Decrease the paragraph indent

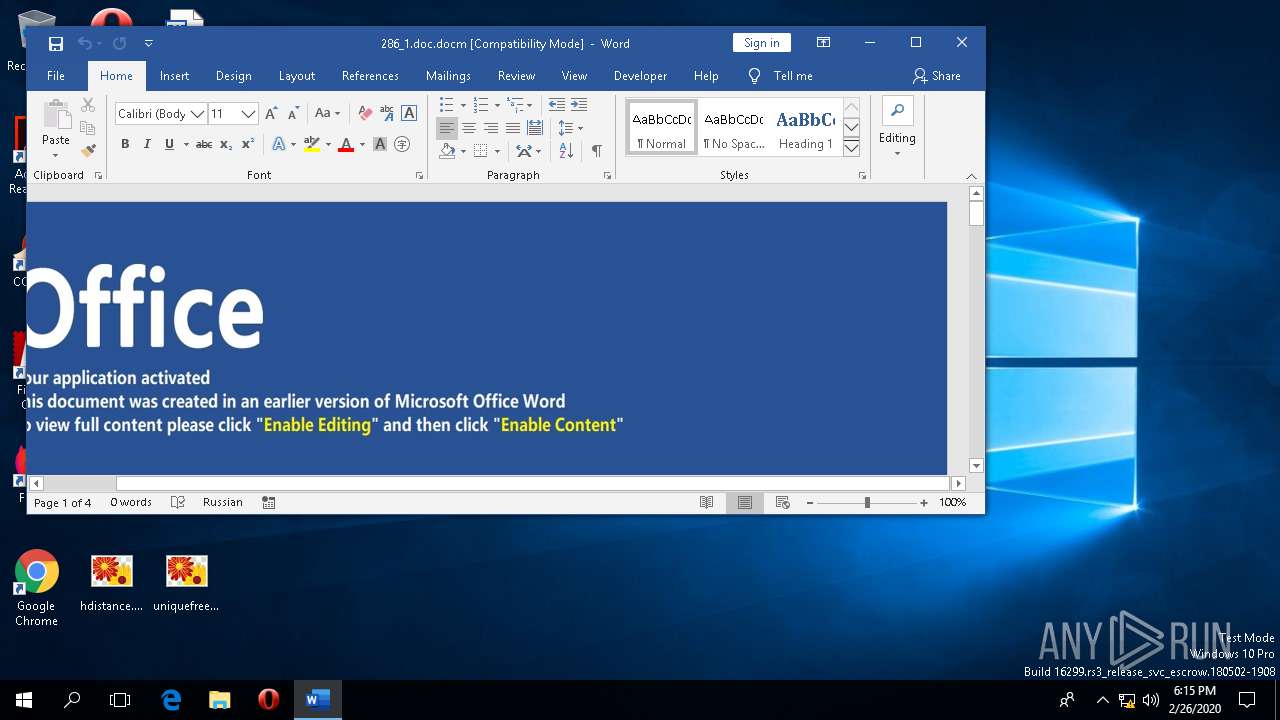[557, 105]
